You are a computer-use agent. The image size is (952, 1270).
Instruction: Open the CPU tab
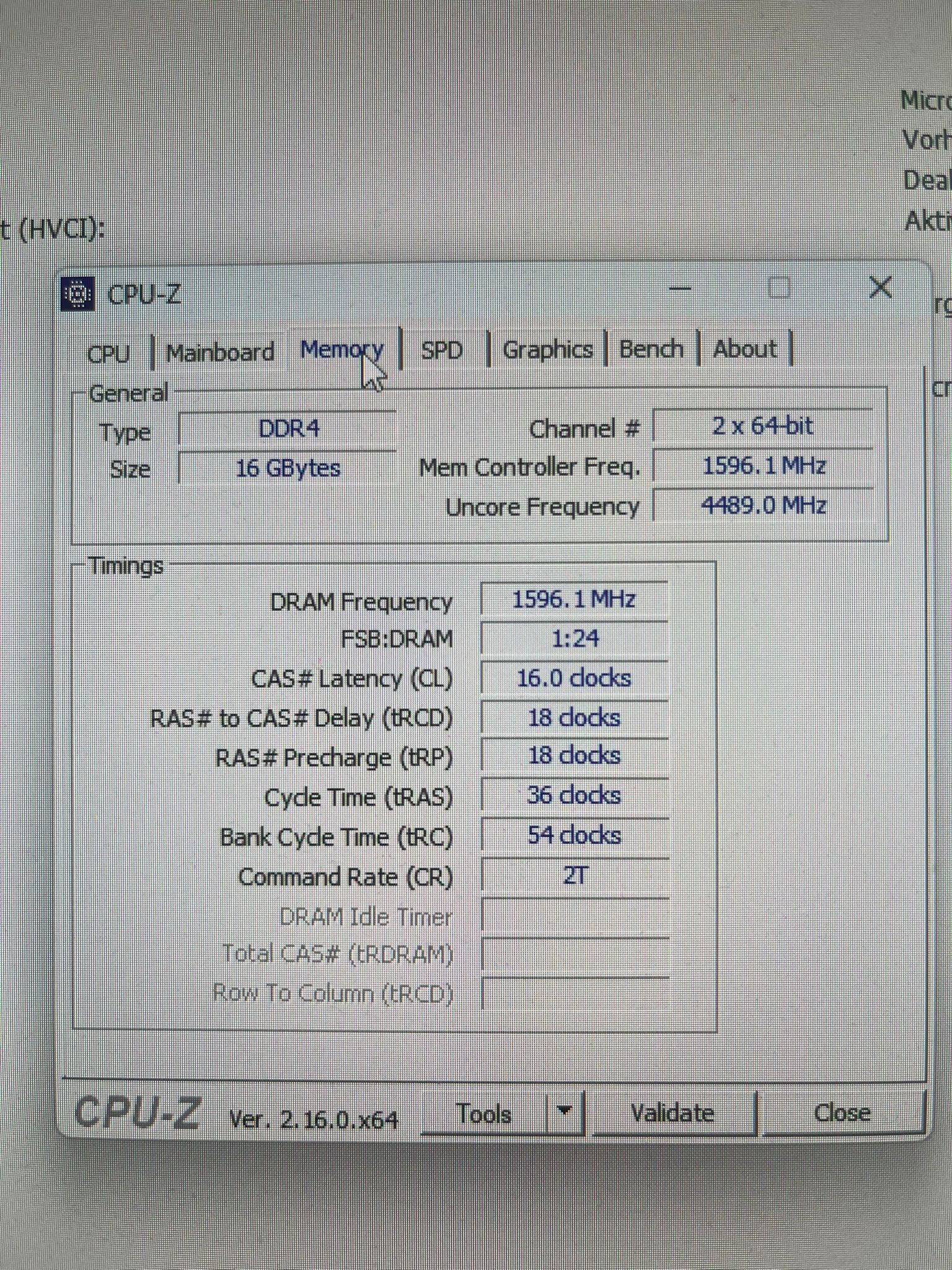pyautogui.click(x=108, y=353)
